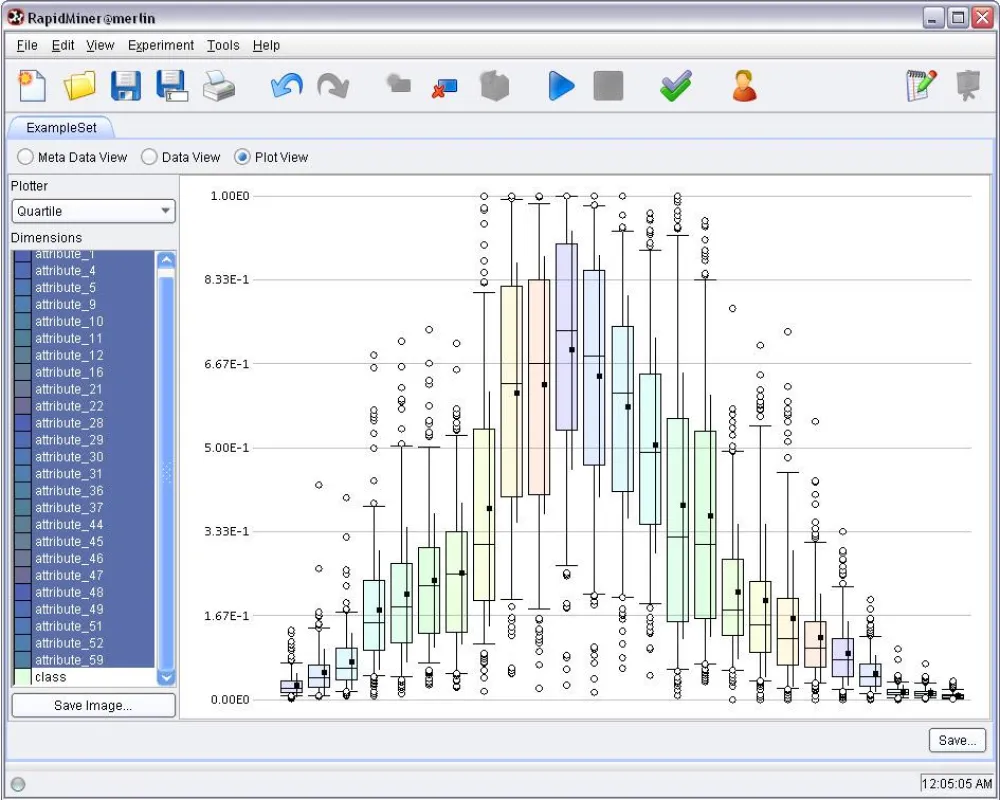Click the gray Redo arrow
The image size is (1000, 800).
click(333, 85)
